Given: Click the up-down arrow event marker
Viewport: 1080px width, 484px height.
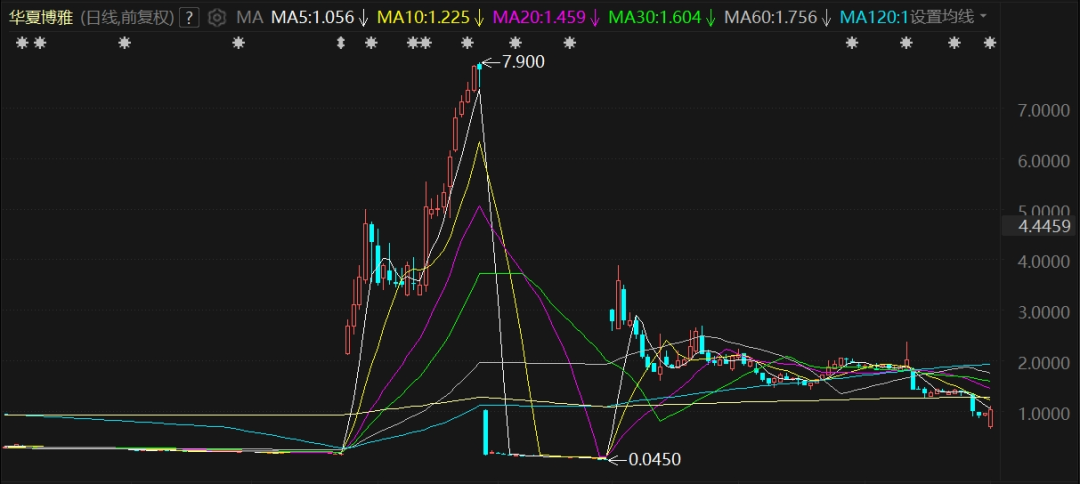Looking at the screenshot, I should [x=340, y=43].
